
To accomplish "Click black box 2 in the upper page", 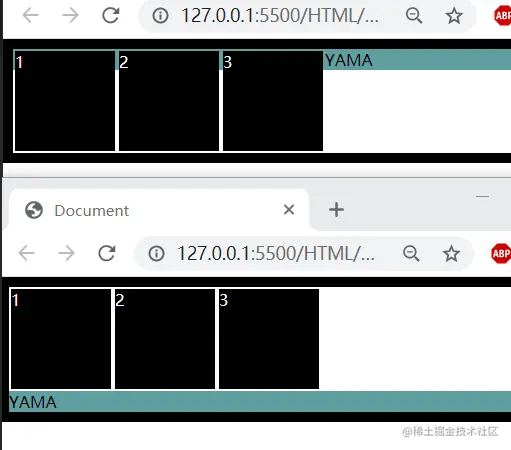I will (x=169, y=101).
